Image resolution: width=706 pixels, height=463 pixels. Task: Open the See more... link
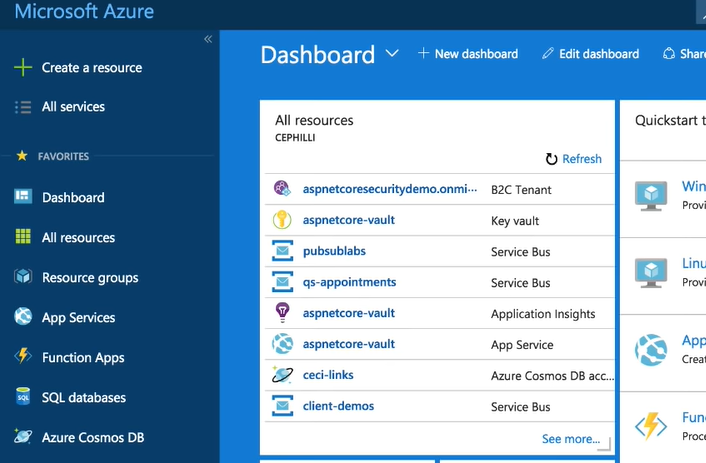point(571,439)
